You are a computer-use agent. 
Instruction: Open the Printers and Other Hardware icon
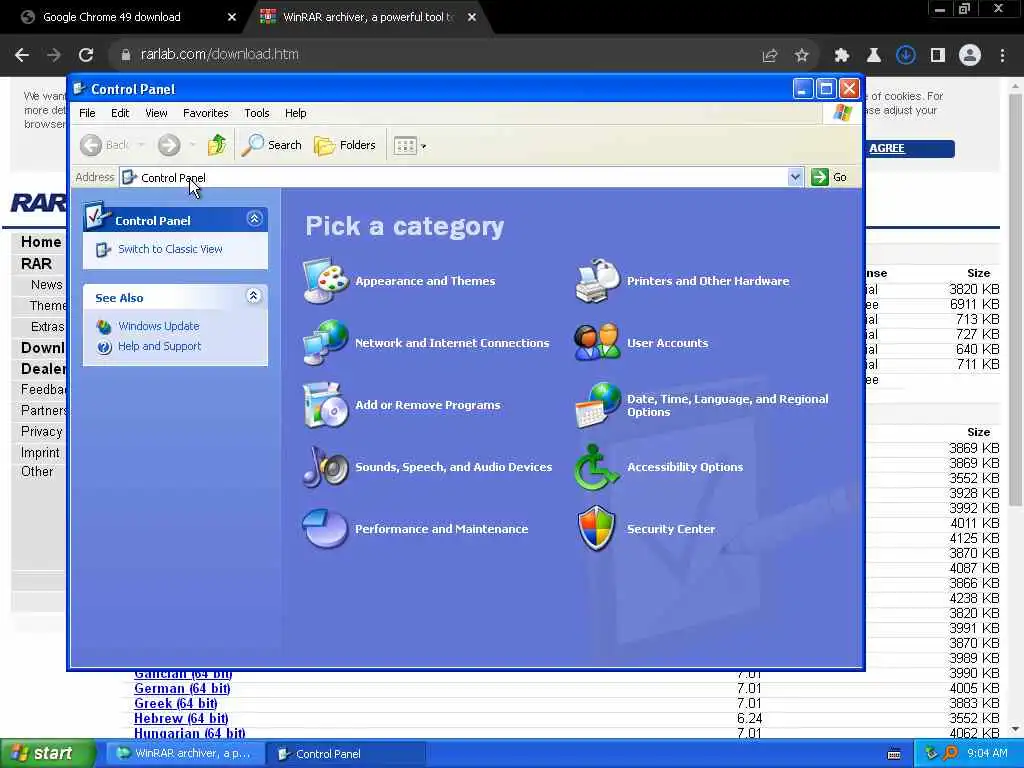[597, 281]
